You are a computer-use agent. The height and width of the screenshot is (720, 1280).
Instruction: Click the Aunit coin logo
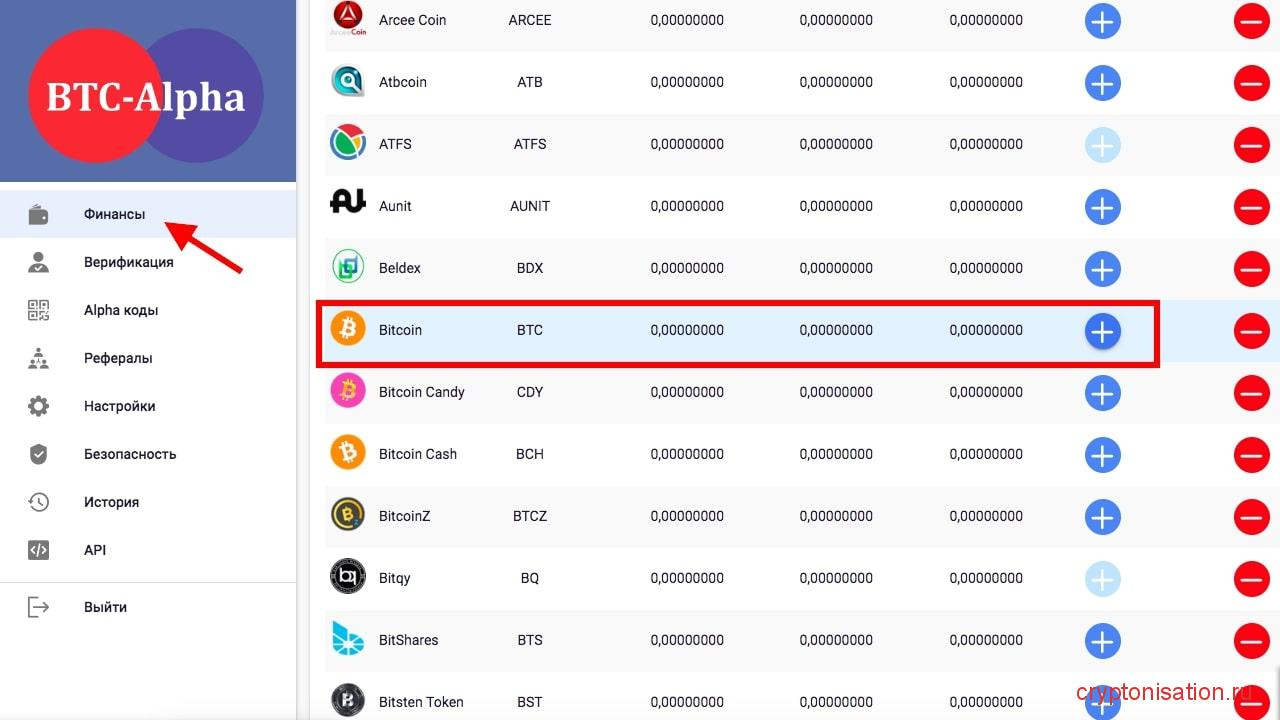coord(348,204)
